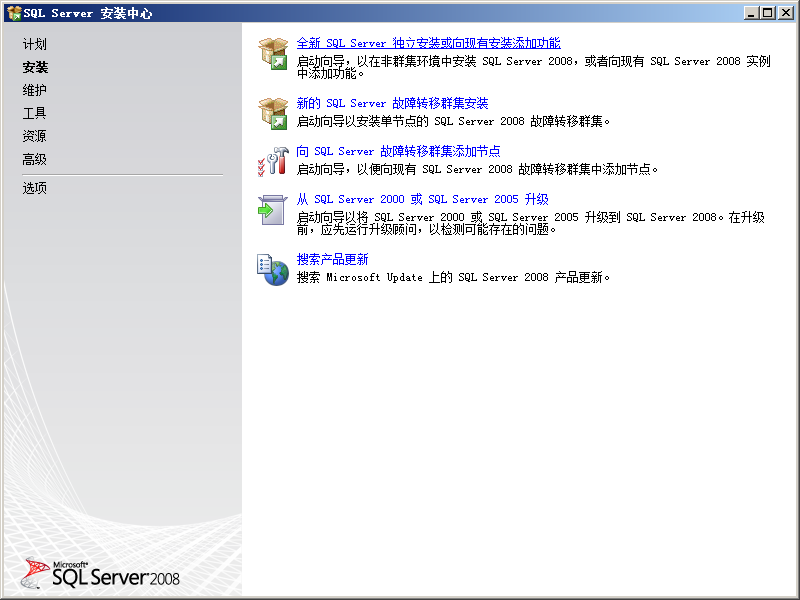The height and width of the screenshot is (600, 800).
Task: Click the box icon for new standalone installation
Action: pyautogui.click(x=273, y=53)
